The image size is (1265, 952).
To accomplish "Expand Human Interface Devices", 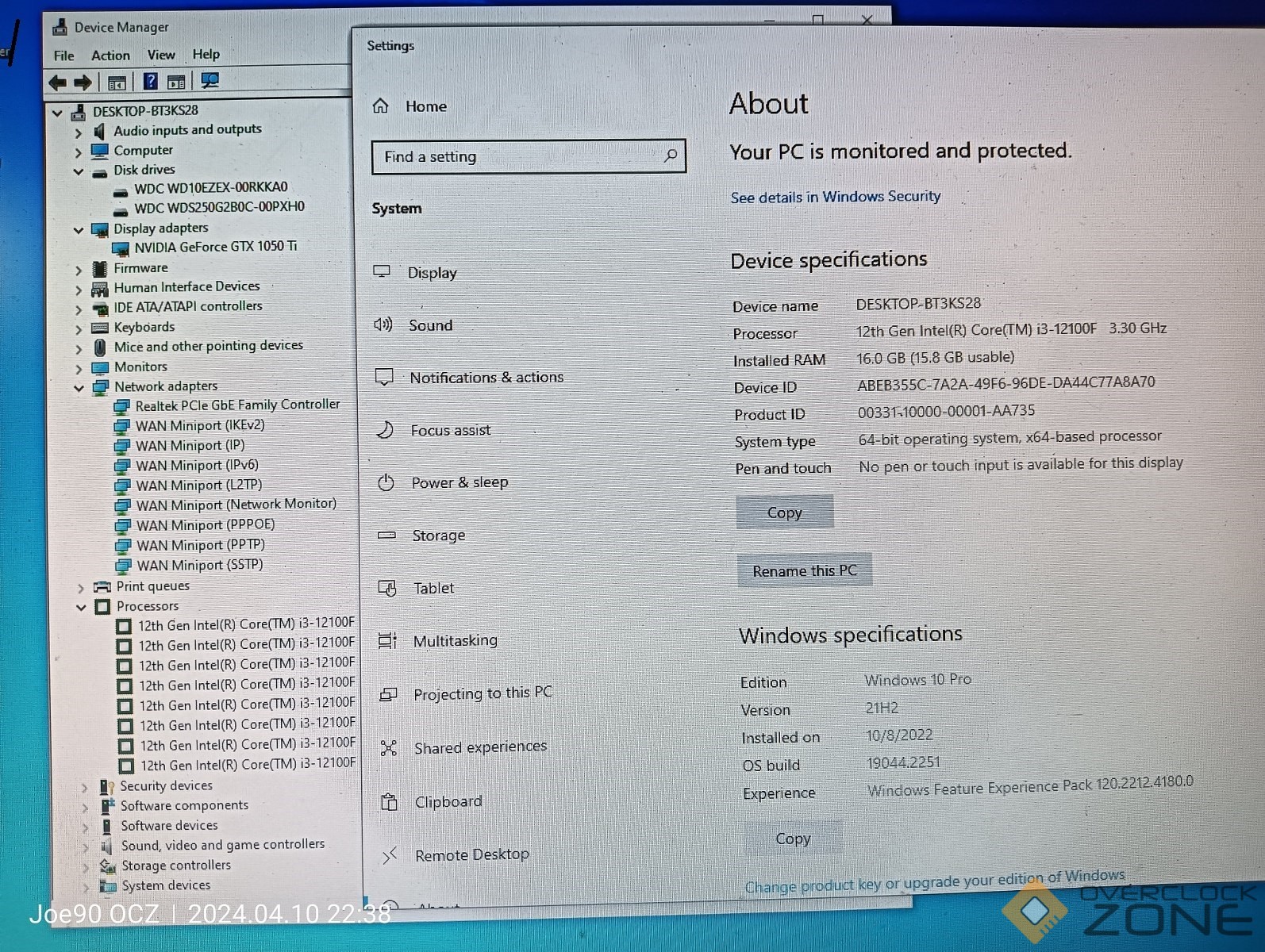I will click(x=78, y=290).
